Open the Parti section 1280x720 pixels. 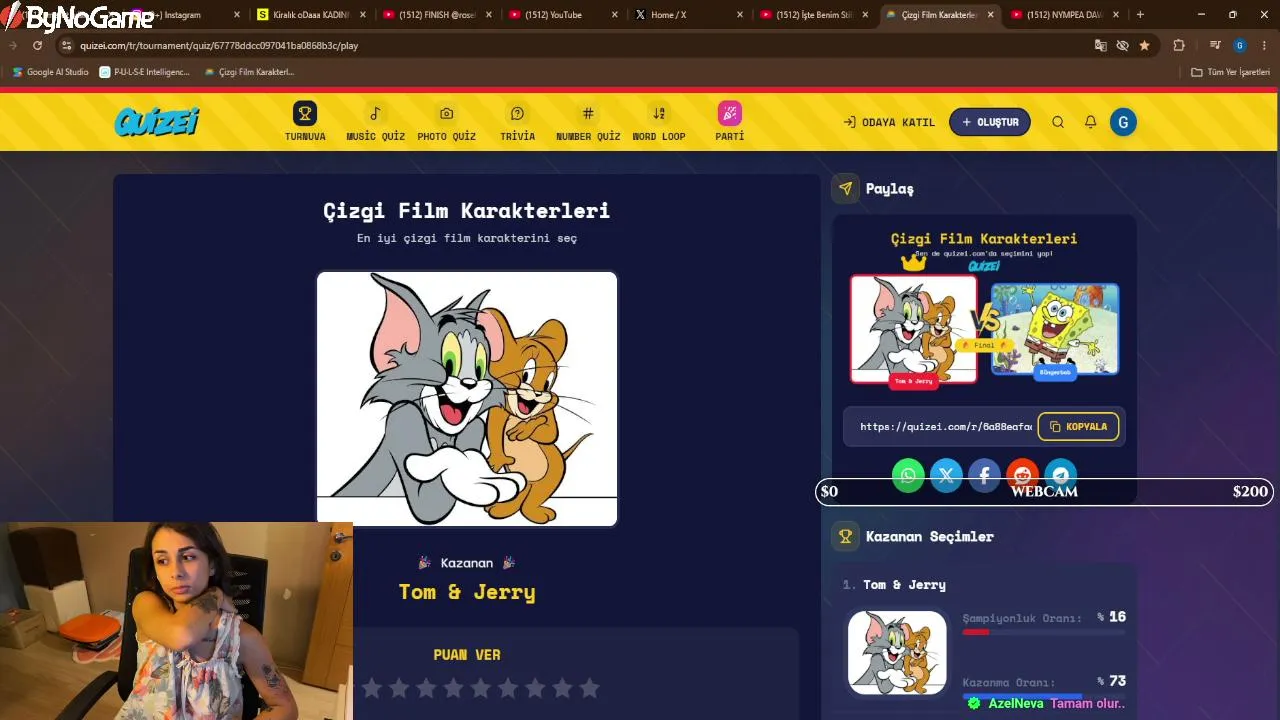coord(729,122)
